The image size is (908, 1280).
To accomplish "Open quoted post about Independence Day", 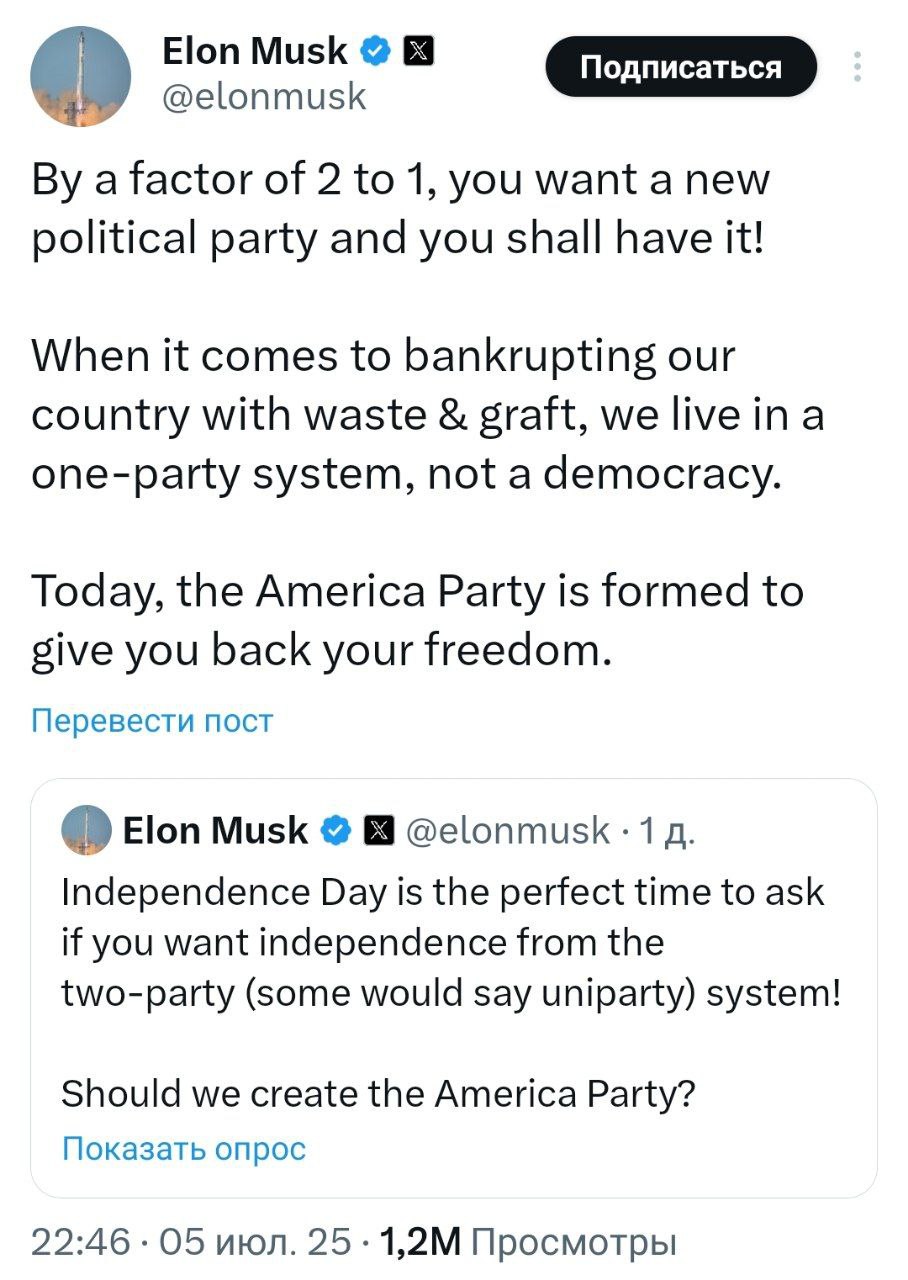I will click(454, 987).
